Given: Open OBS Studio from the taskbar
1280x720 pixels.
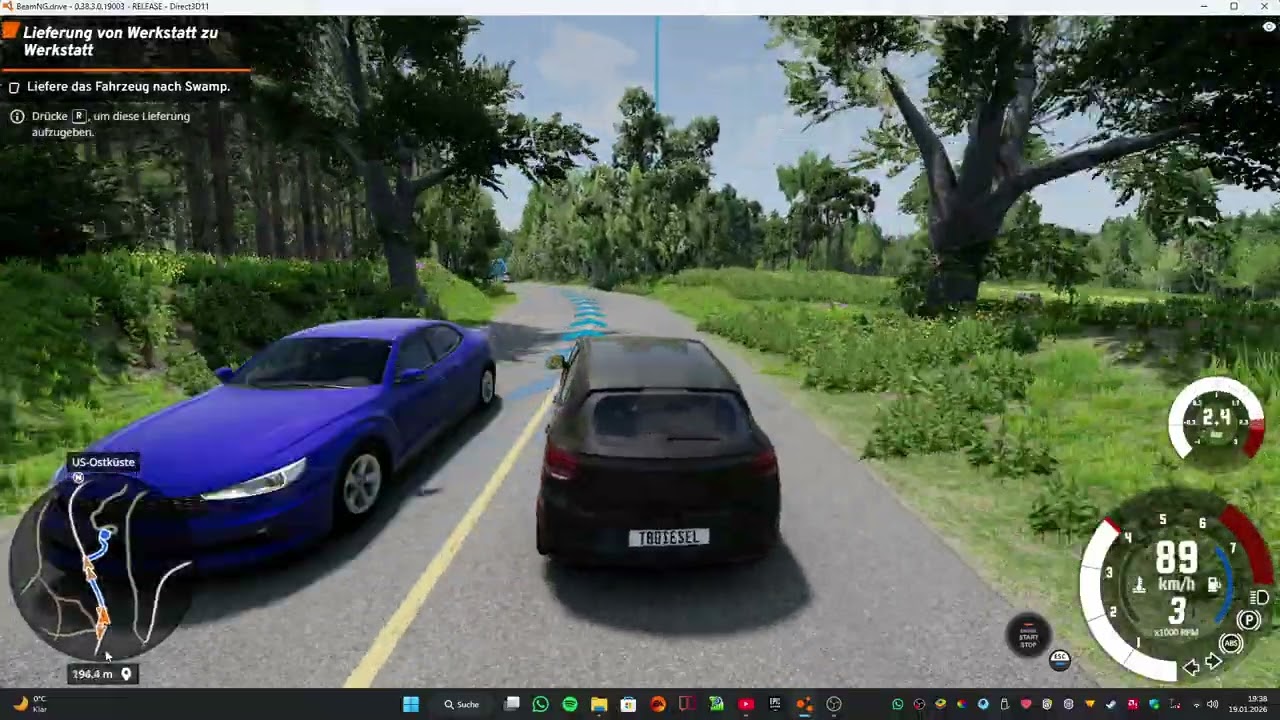Looking at the screenshot, I should [834, 704].
